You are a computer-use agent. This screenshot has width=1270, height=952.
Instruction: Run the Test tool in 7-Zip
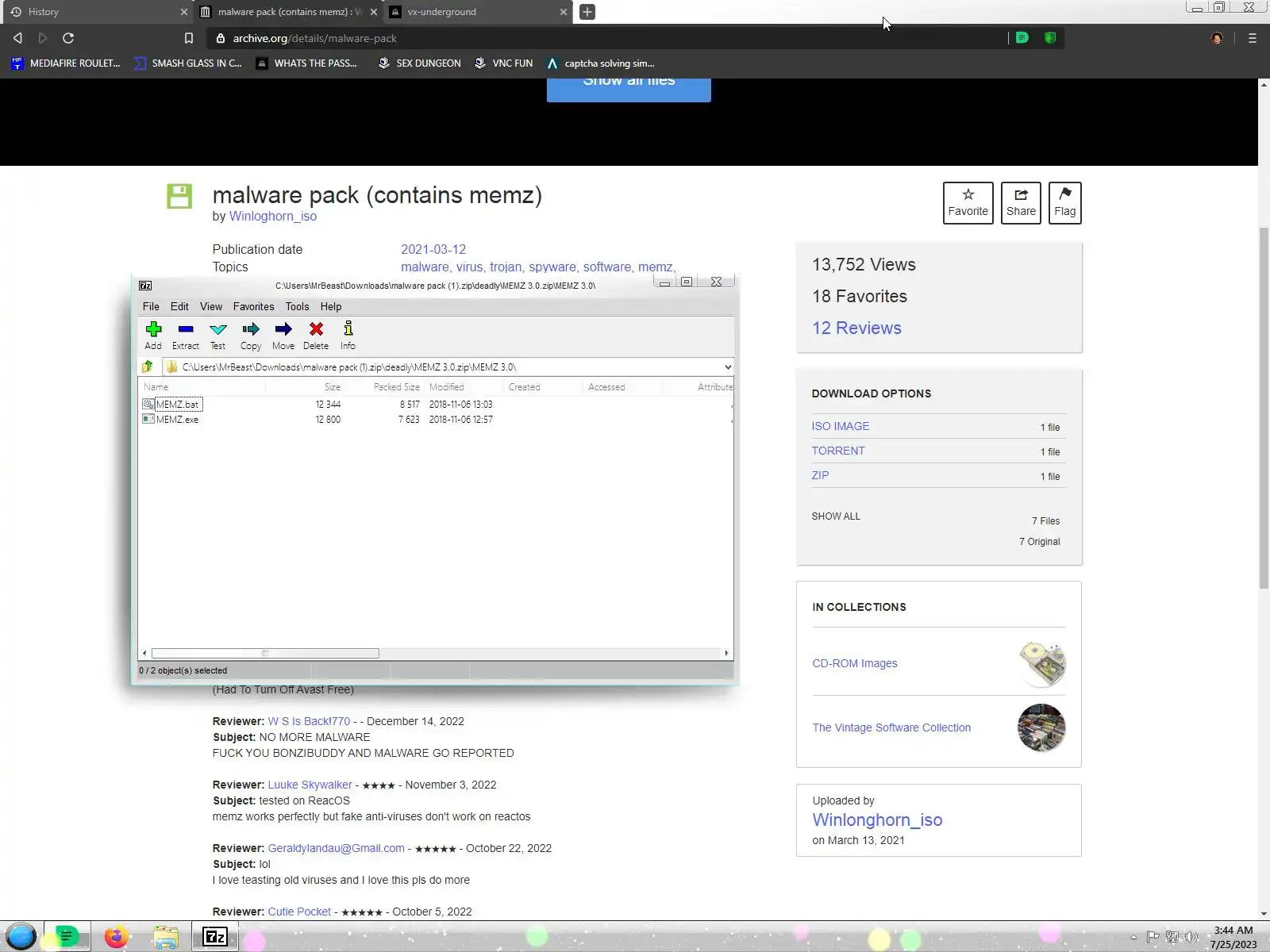(218, 335)
